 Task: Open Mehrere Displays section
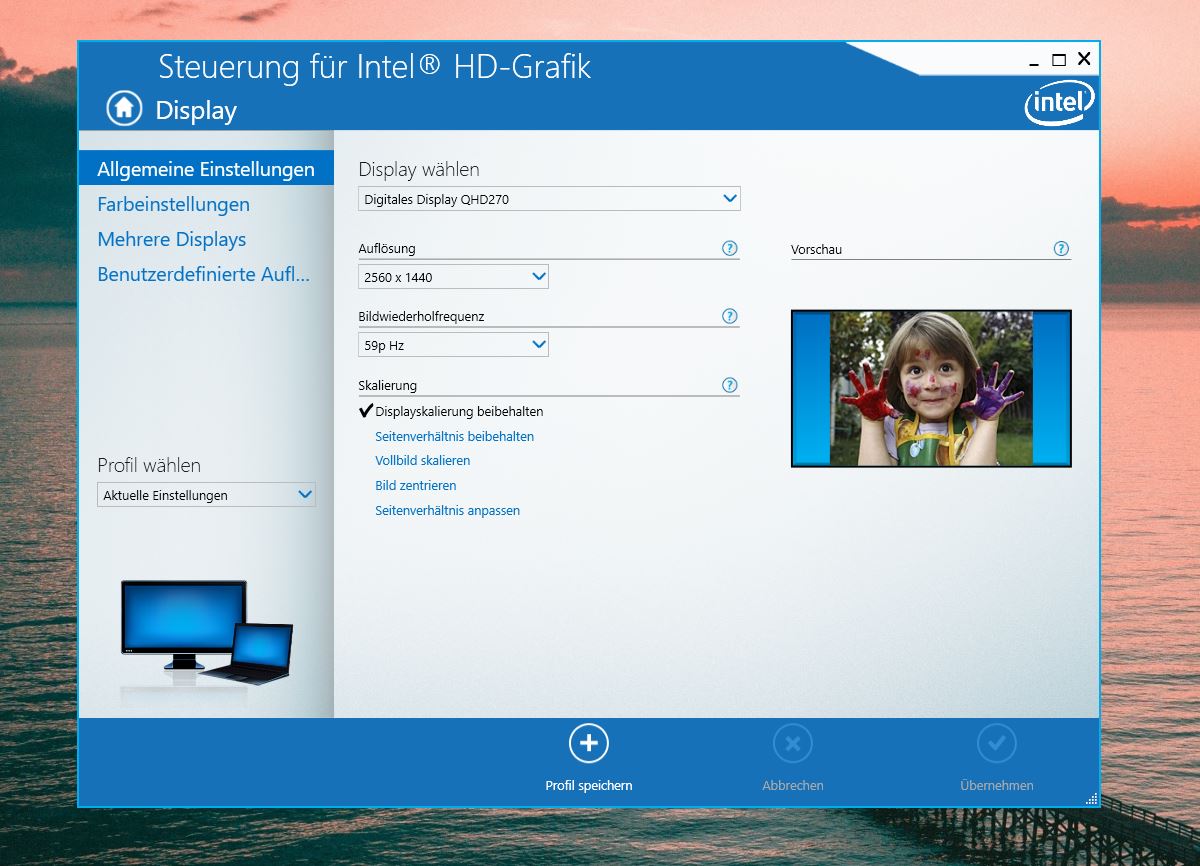pyautogui.click(x=171, y=239)
